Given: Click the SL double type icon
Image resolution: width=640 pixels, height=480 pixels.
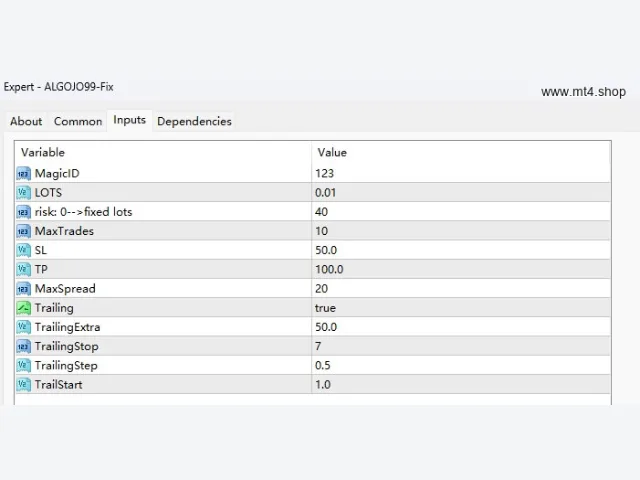Looking at the screenshot, I should (x=23, y=250).
